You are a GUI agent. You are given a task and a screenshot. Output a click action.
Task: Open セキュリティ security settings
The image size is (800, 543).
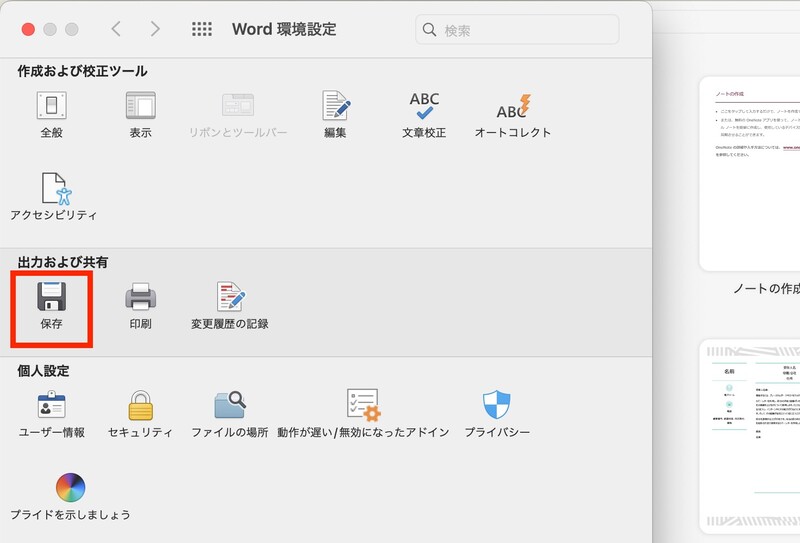coord(140,414)
